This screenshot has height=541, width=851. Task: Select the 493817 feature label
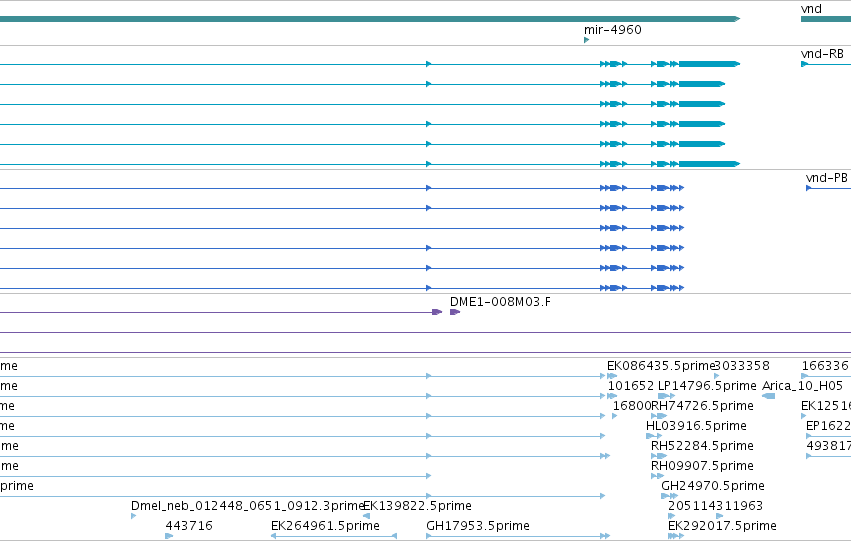828,446
